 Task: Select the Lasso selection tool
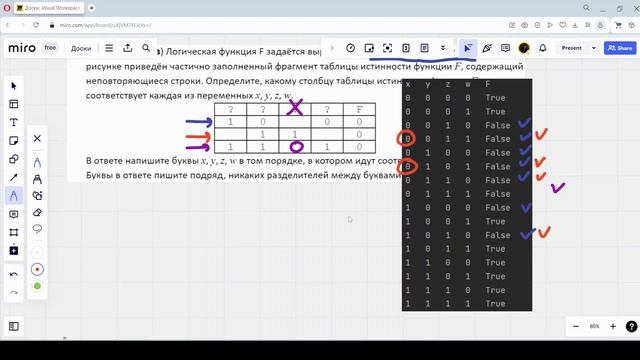point(37,229)
